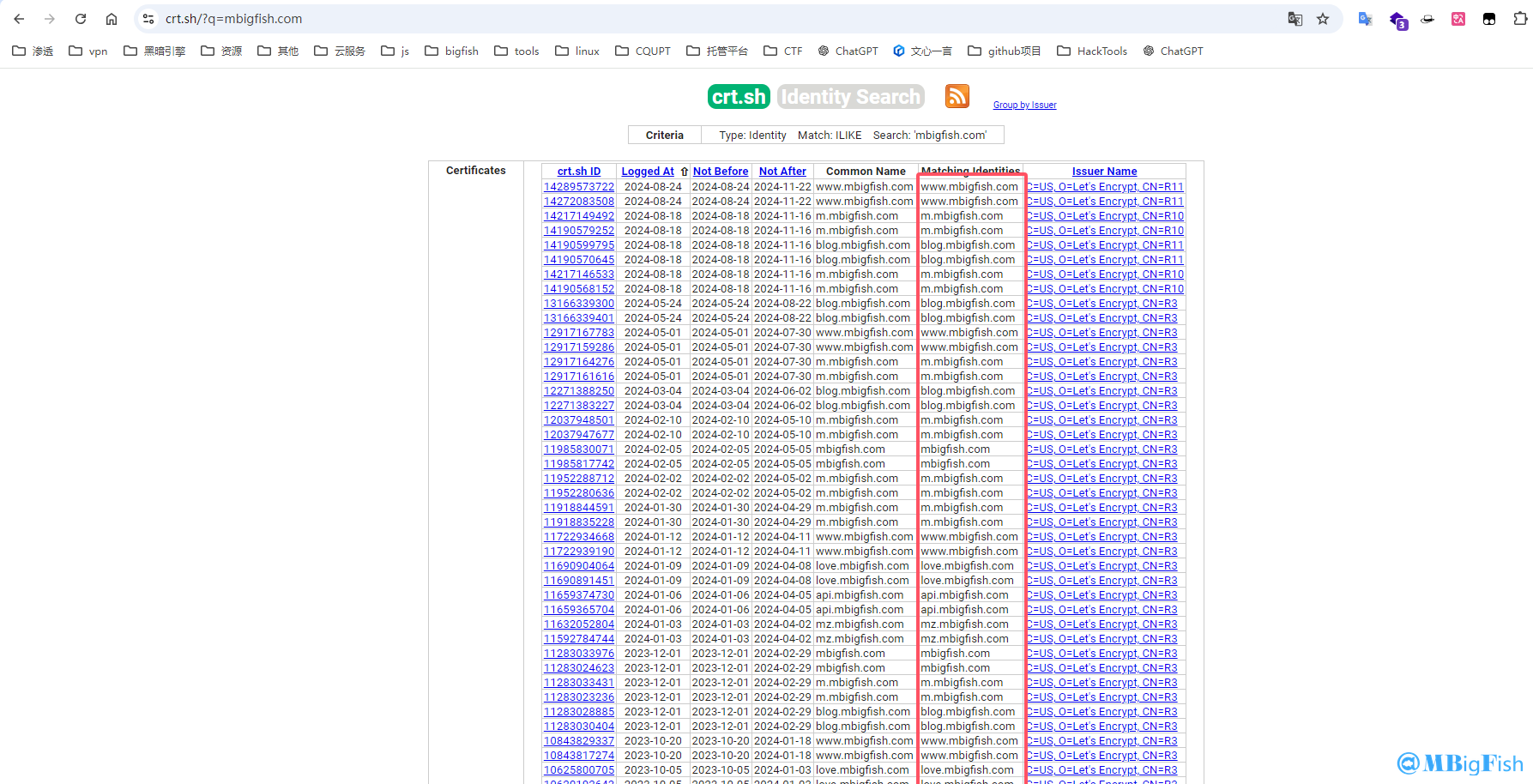
Task: Open the extension icon with badge 3
Action: (x=1397, y=20)
